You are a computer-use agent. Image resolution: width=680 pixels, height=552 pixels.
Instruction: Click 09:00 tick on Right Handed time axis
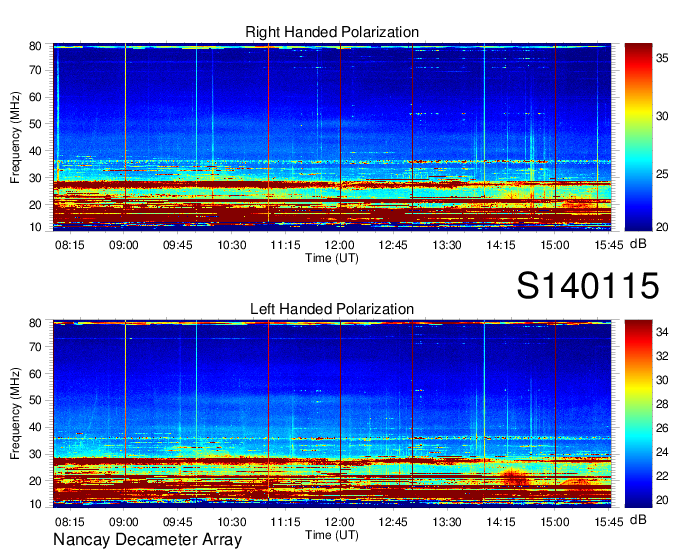click(x=124, y=245)
